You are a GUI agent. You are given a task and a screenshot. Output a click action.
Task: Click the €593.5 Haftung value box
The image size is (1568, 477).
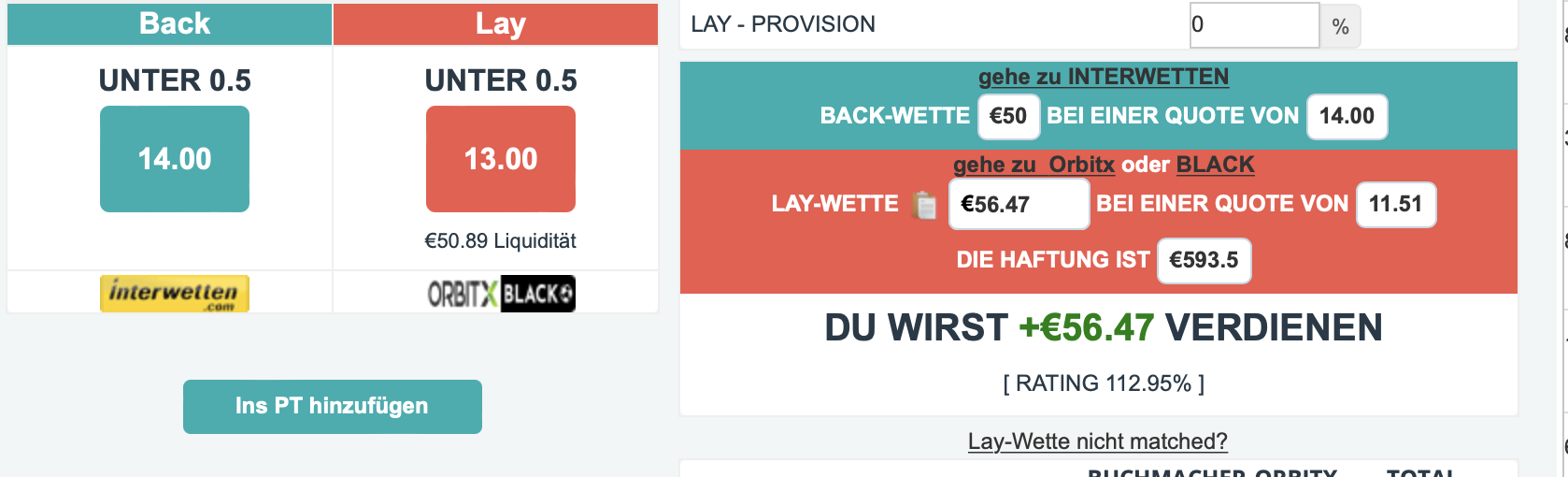click(x=1204, y=260)
